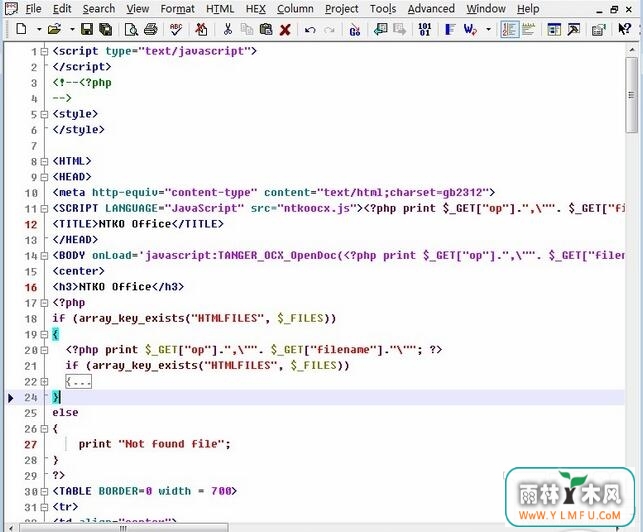Screen dimensions: 643x532
Task: Redo the last undone edit
Action: (329, 30)
